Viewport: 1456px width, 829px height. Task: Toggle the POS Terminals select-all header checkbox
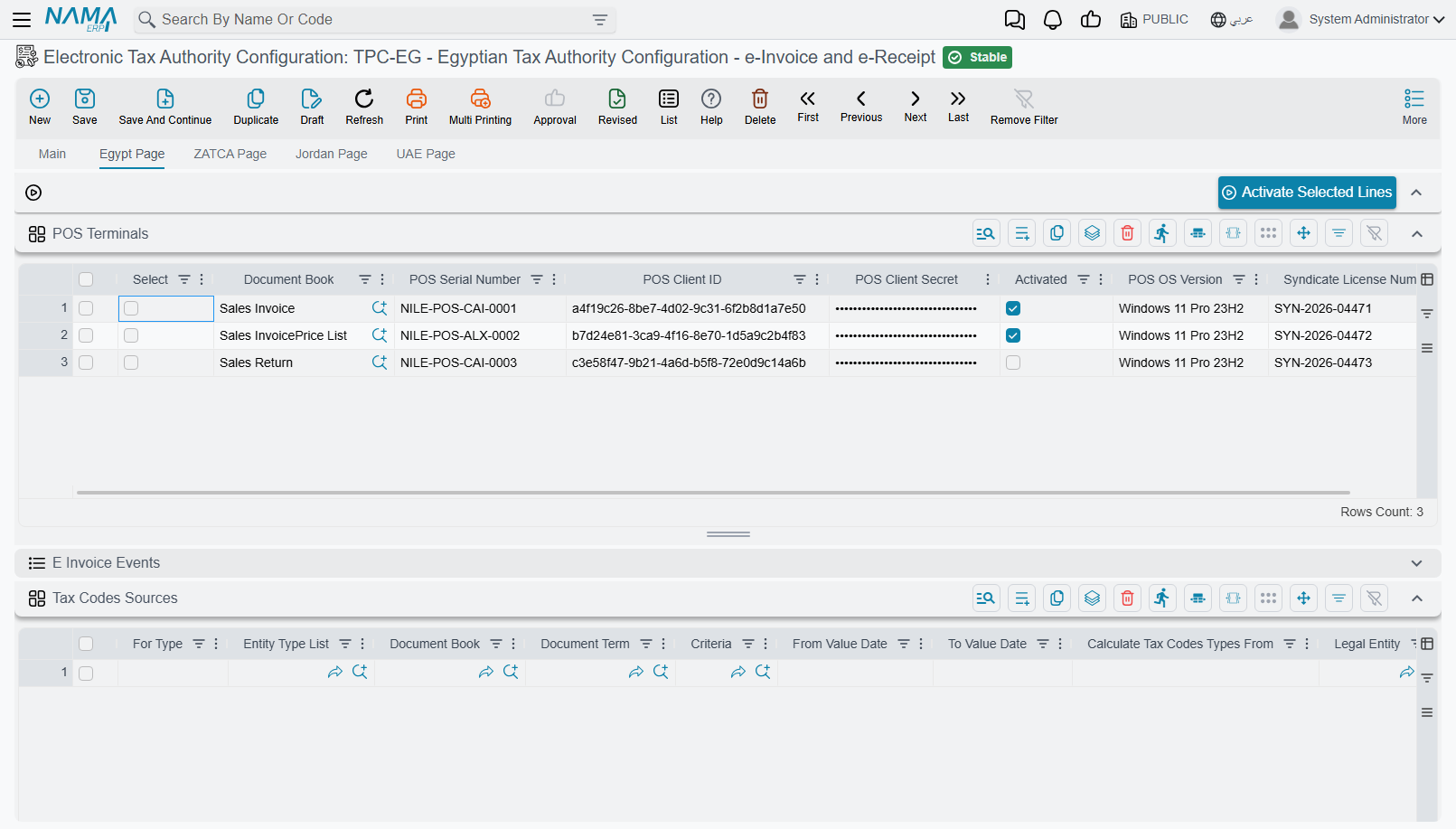tap(86, 279)
